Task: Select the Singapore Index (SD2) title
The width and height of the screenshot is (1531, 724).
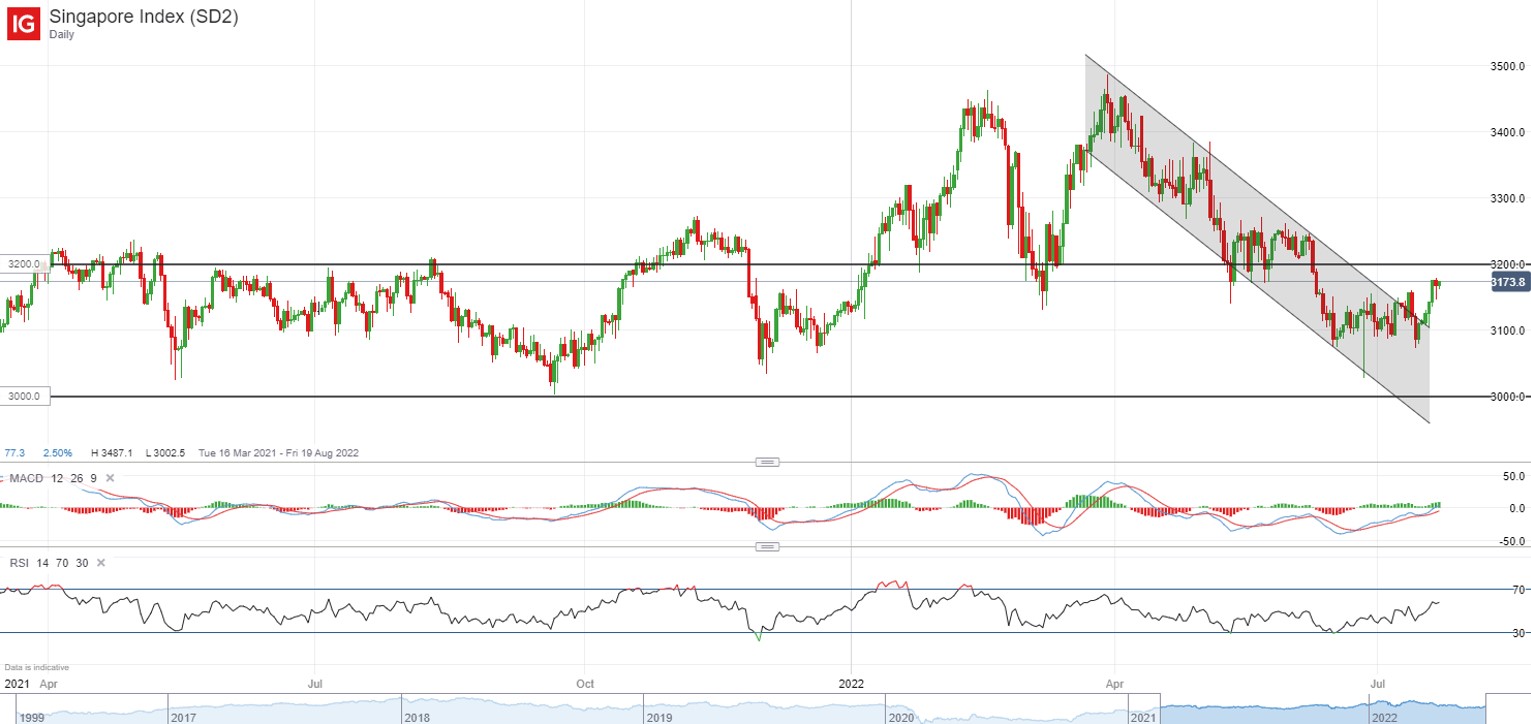Action: 143,17
